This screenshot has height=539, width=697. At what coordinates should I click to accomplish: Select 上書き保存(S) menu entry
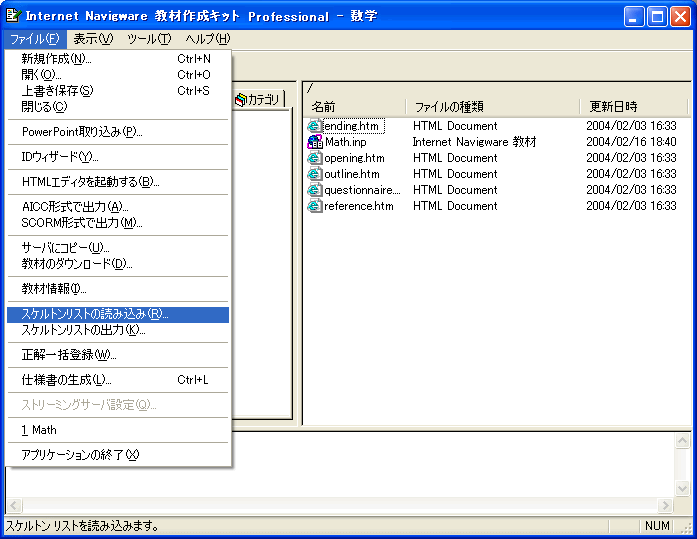click(118, 91)
